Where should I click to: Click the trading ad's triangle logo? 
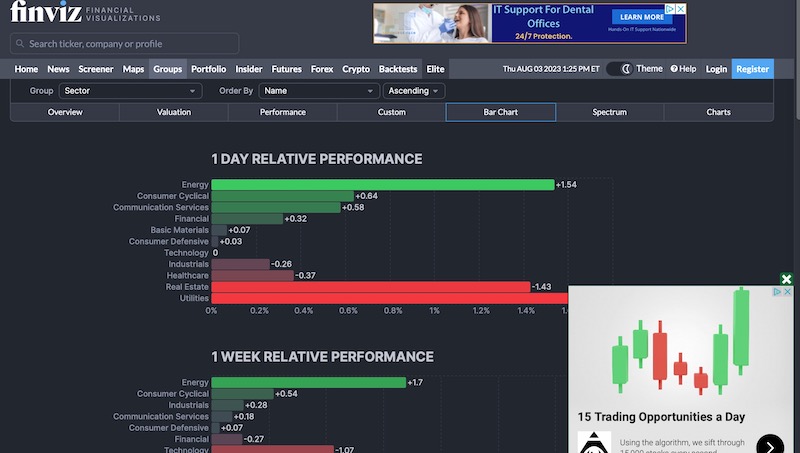(x=594, y=443)
